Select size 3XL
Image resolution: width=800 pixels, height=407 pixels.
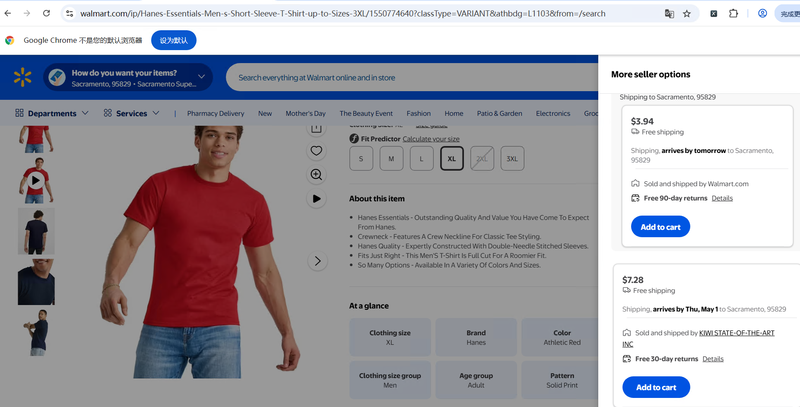[512, 159]
